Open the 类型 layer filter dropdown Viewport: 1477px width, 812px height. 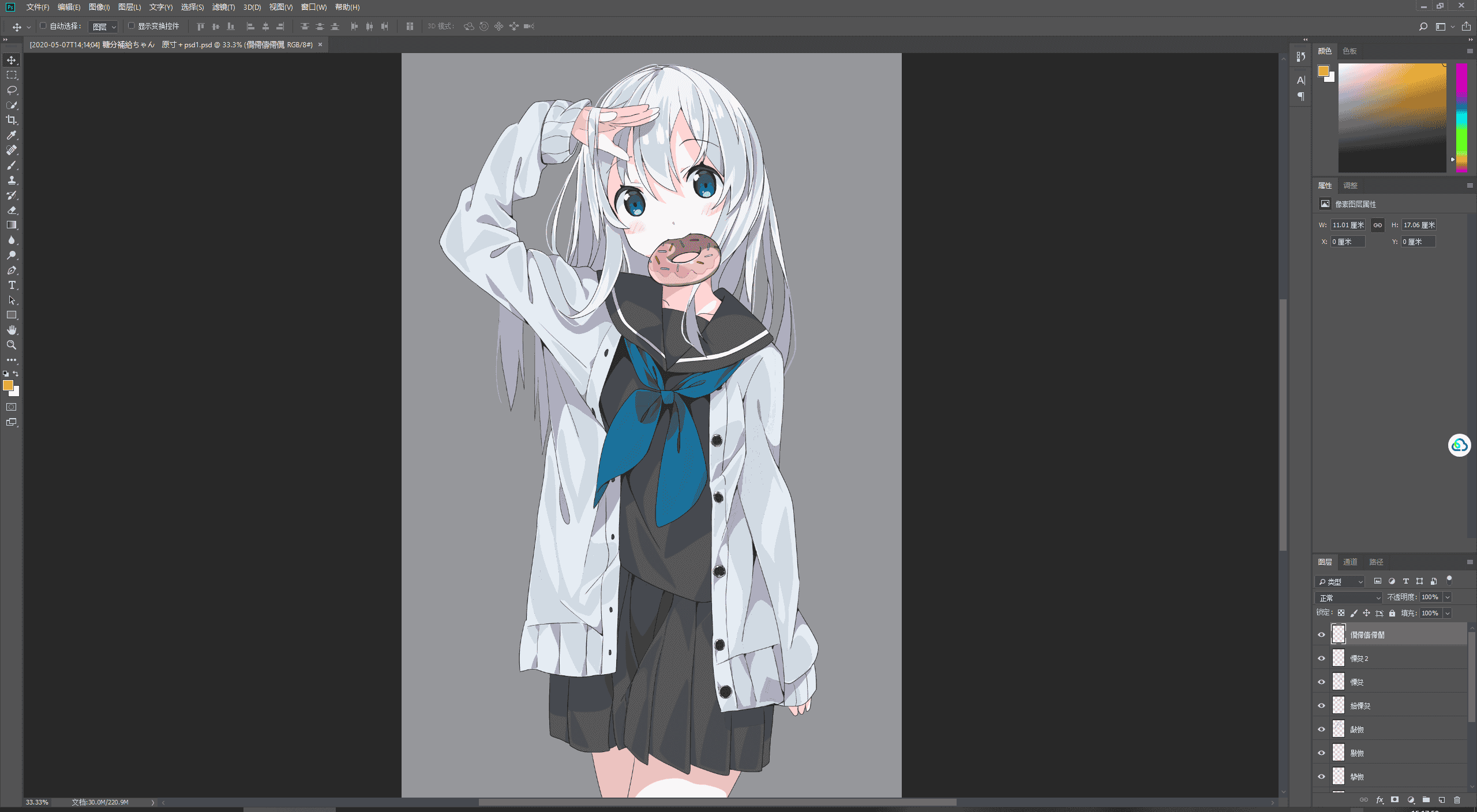(x=1340, y=581)
